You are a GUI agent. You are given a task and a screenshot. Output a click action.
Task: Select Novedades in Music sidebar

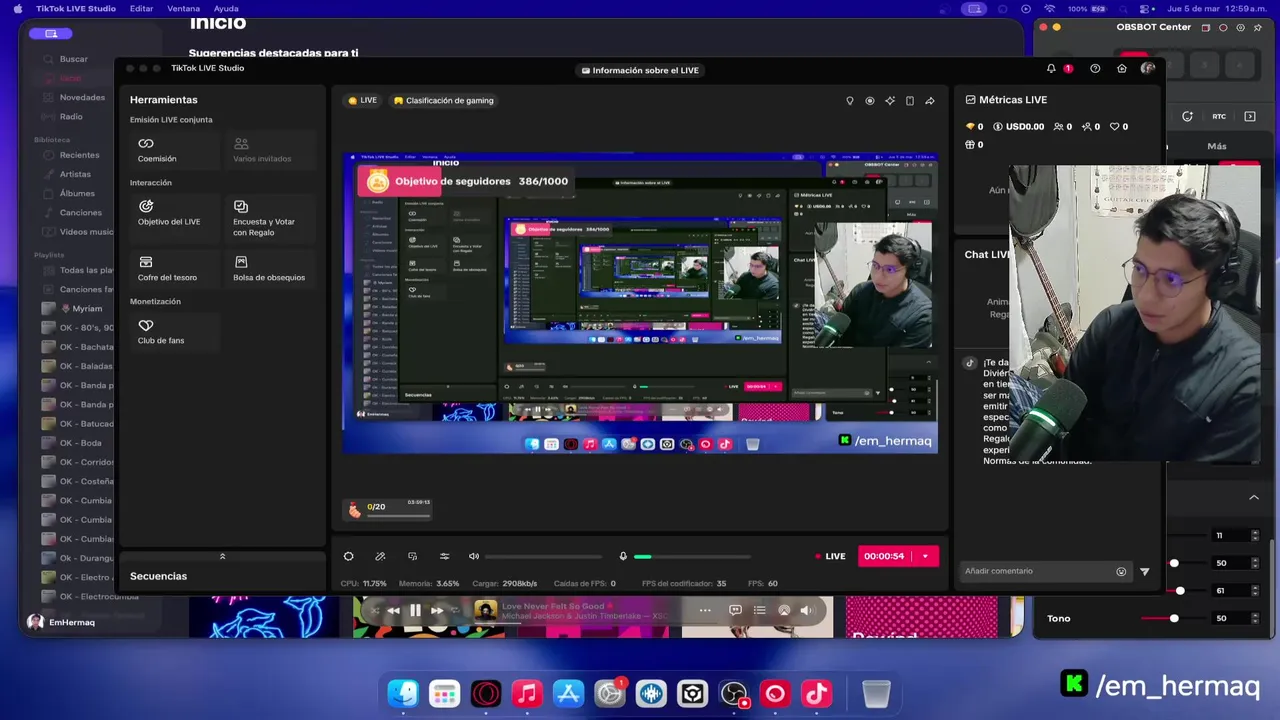tap(82, 97)
